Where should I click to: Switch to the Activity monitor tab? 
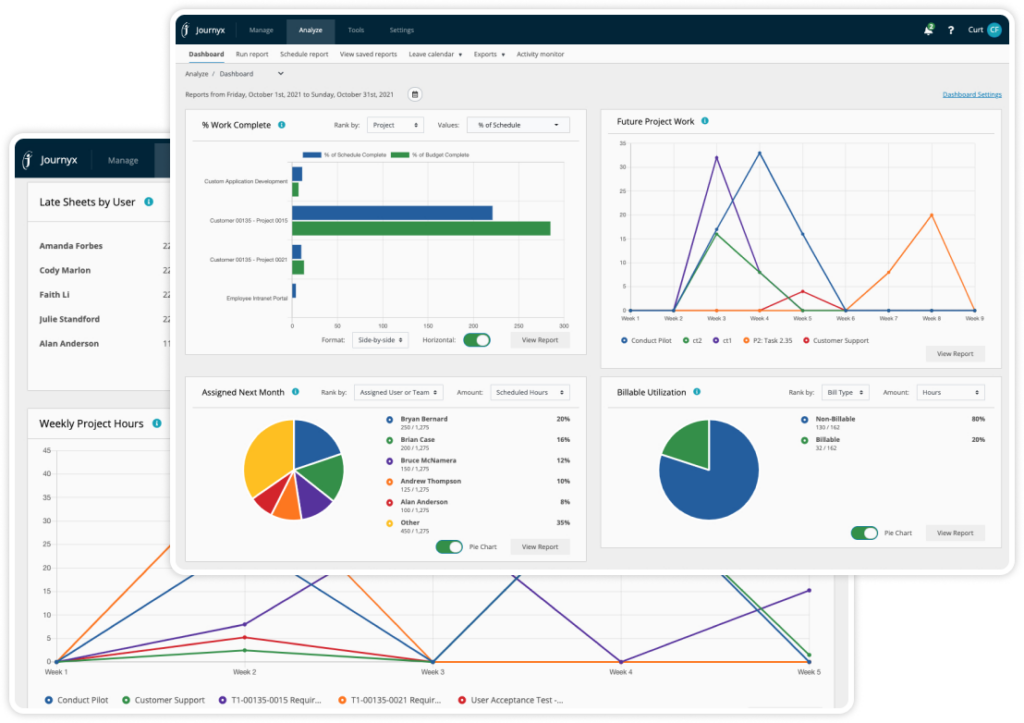(x=541, y=54)
